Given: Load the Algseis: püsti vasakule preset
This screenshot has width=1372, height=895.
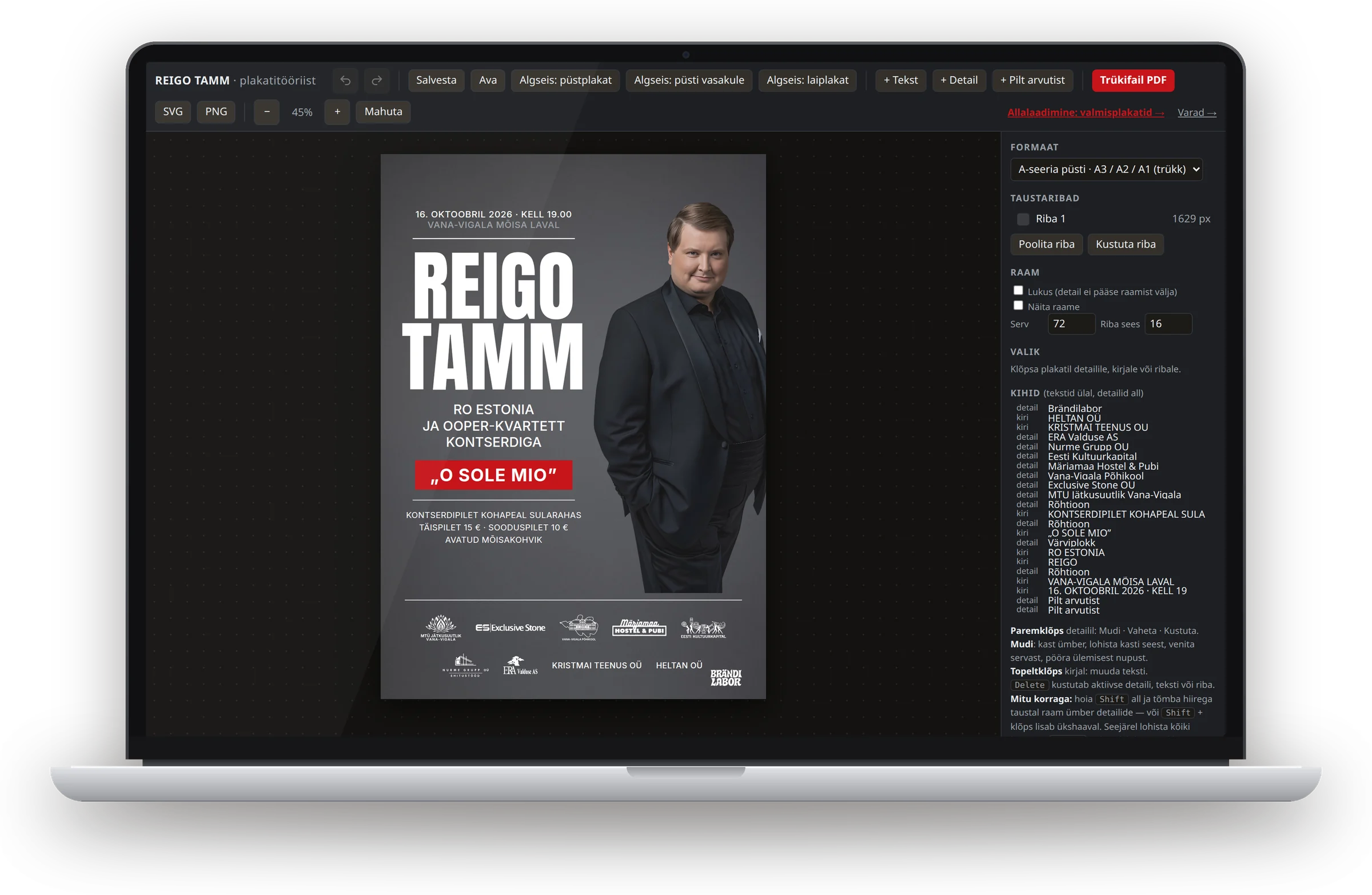Looking at the screenshot, I should 689,80.
